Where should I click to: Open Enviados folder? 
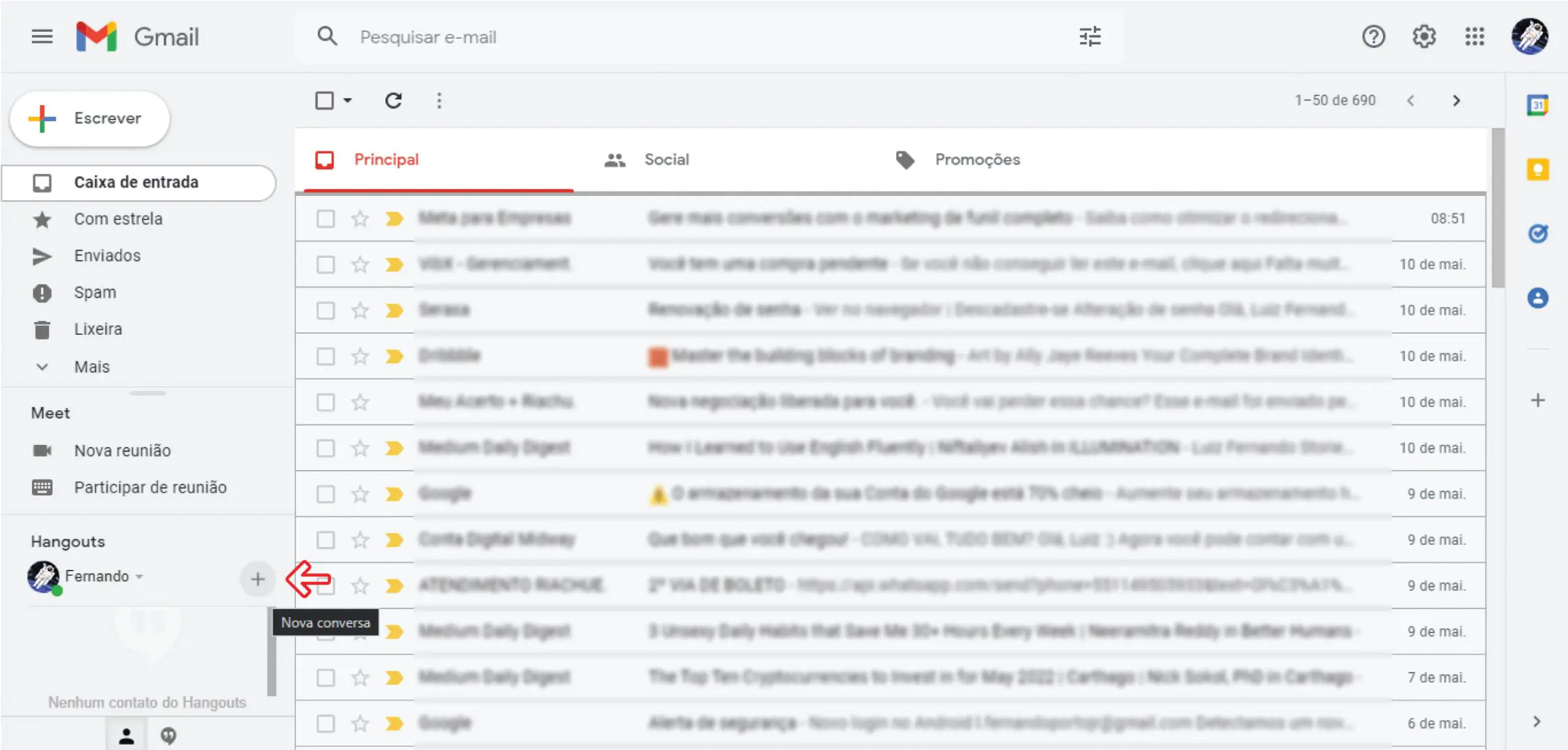click(x=138, y=256)
